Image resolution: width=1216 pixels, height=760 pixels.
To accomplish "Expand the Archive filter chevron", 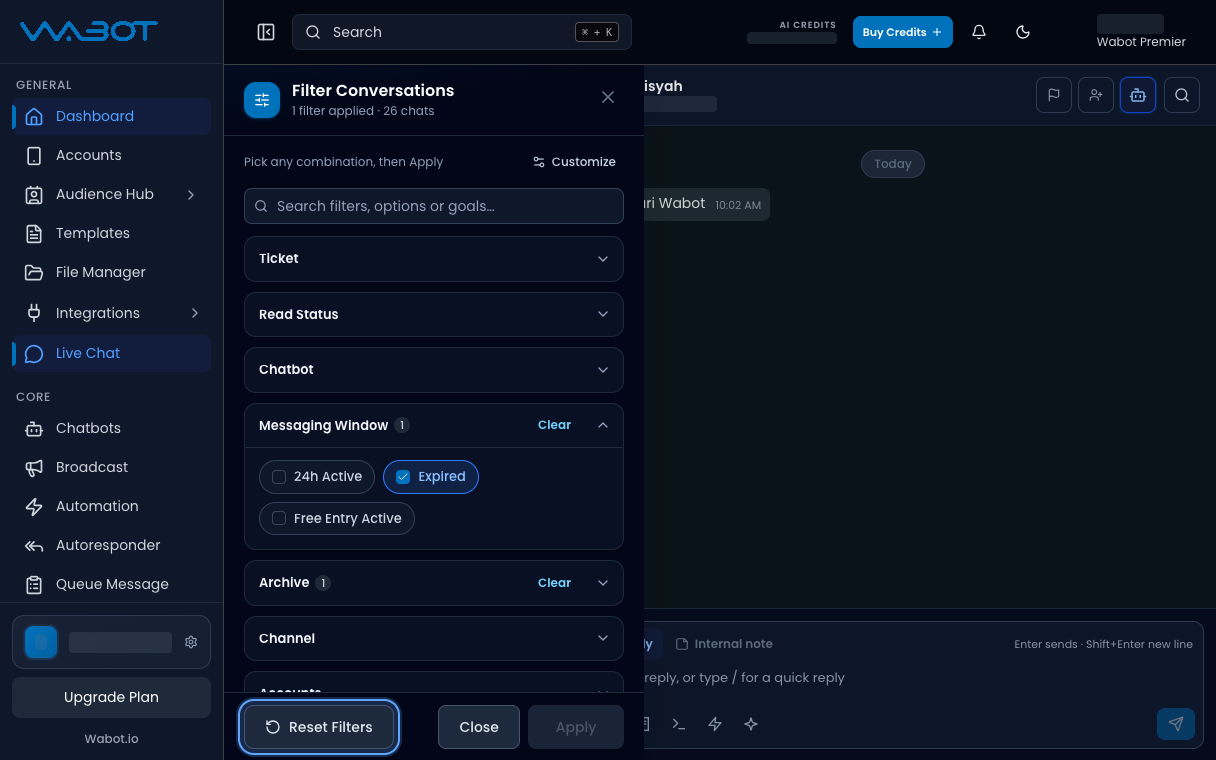I will (x=603, y=583).
